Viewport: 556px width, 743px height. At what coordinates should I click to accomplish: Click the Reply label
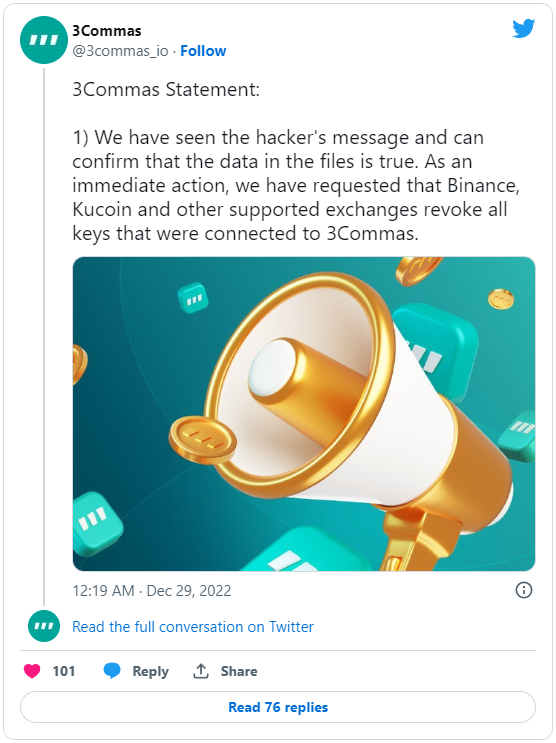[150, 671]
